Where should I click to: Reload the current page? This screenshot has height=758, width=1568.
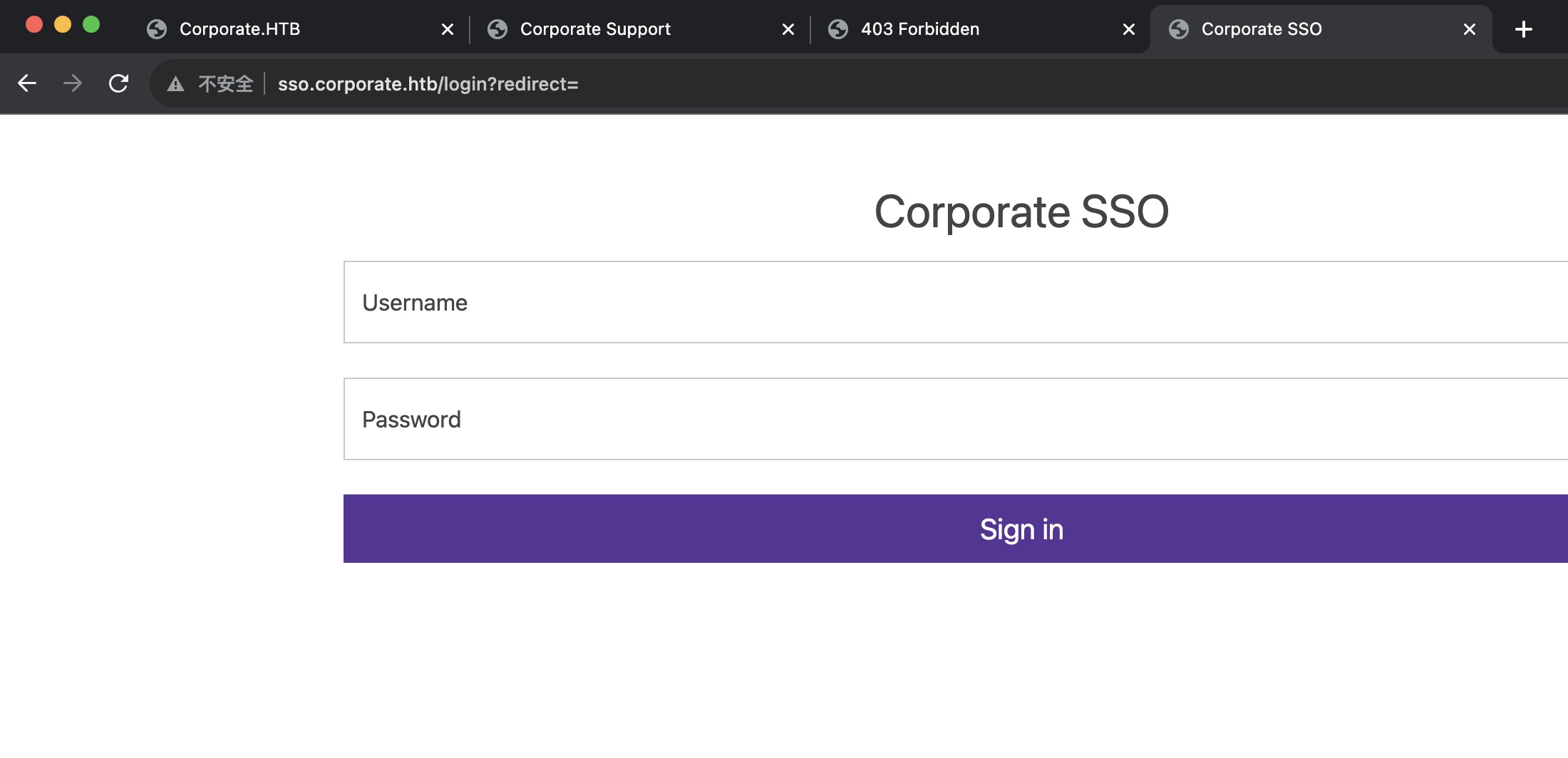tap(119, 83)
